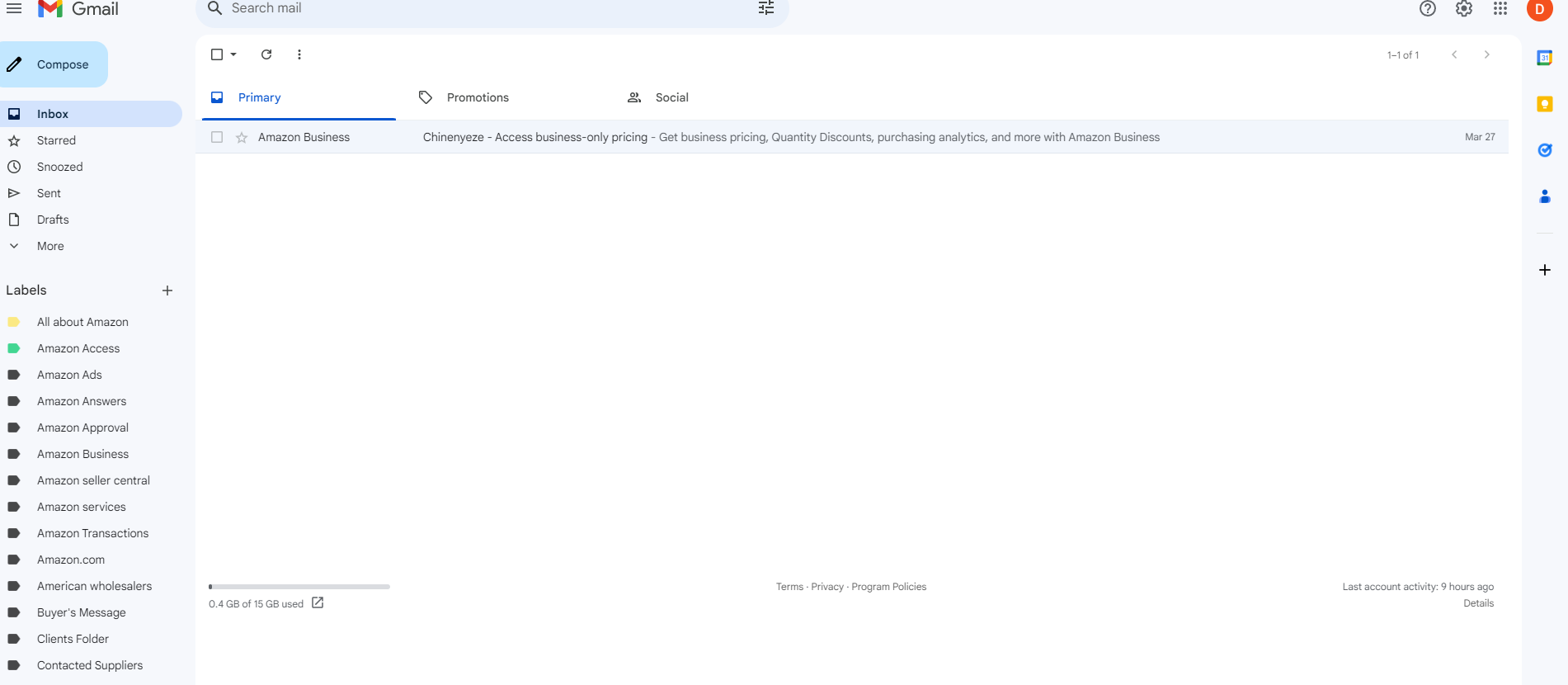Open the Privacy link
The height and width of the screenshot is (685, 1568).
point(827,587)
